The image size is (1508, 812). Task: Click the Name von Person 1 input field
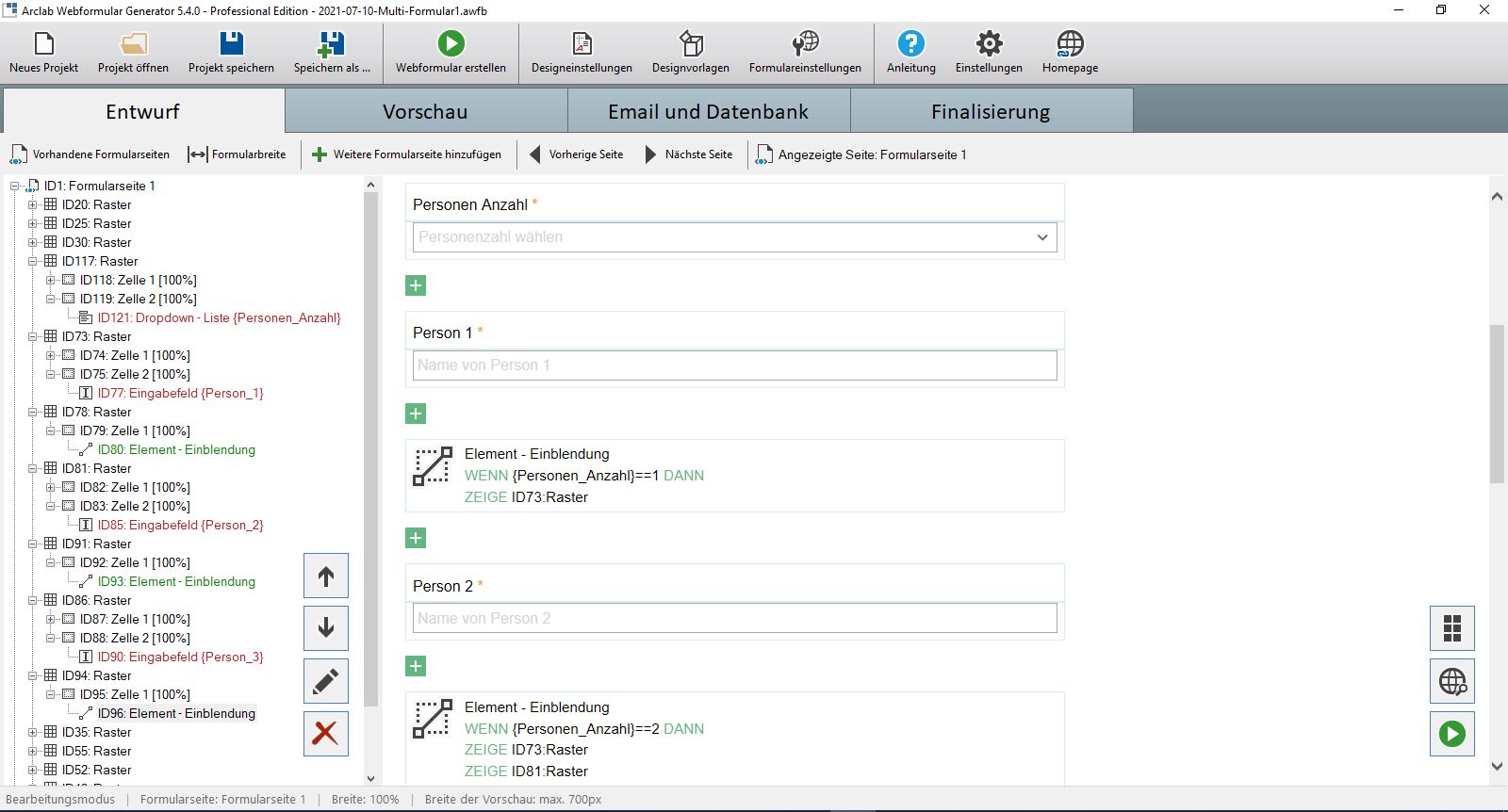coord(734,365)
